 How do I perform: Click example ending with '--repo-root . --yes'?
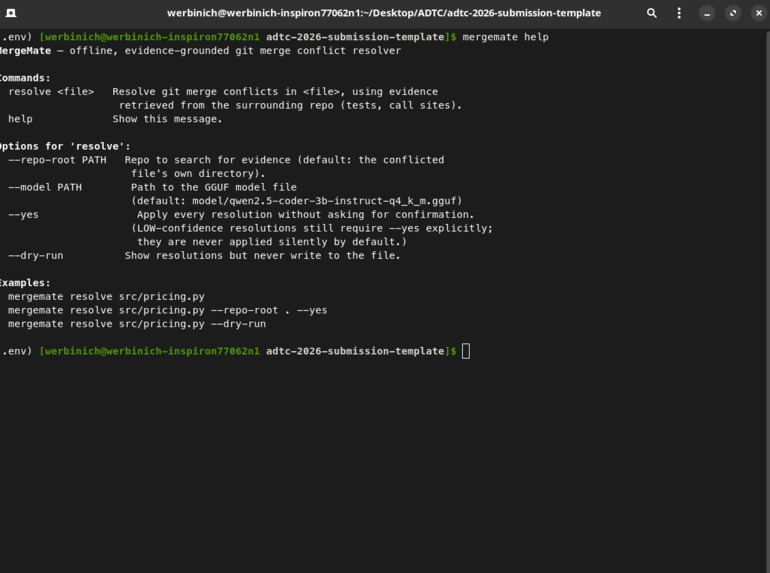[167, 310]
